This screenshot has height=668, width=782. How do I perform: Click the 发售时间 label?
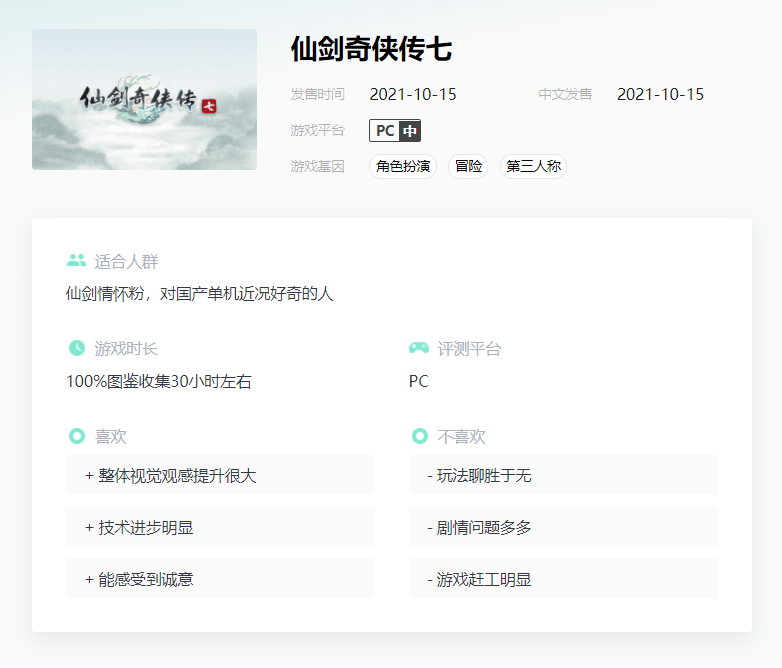point(318,94)
